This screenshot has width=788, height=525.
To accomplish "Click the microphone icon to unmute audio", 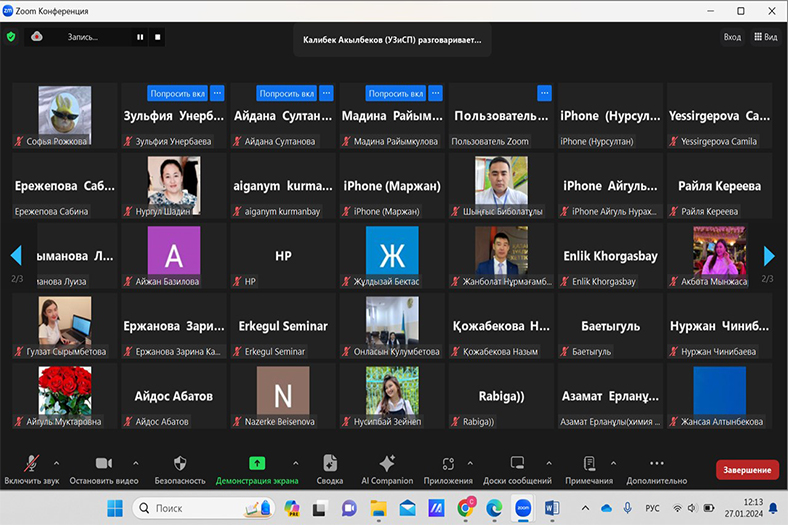I will [29, 464].
